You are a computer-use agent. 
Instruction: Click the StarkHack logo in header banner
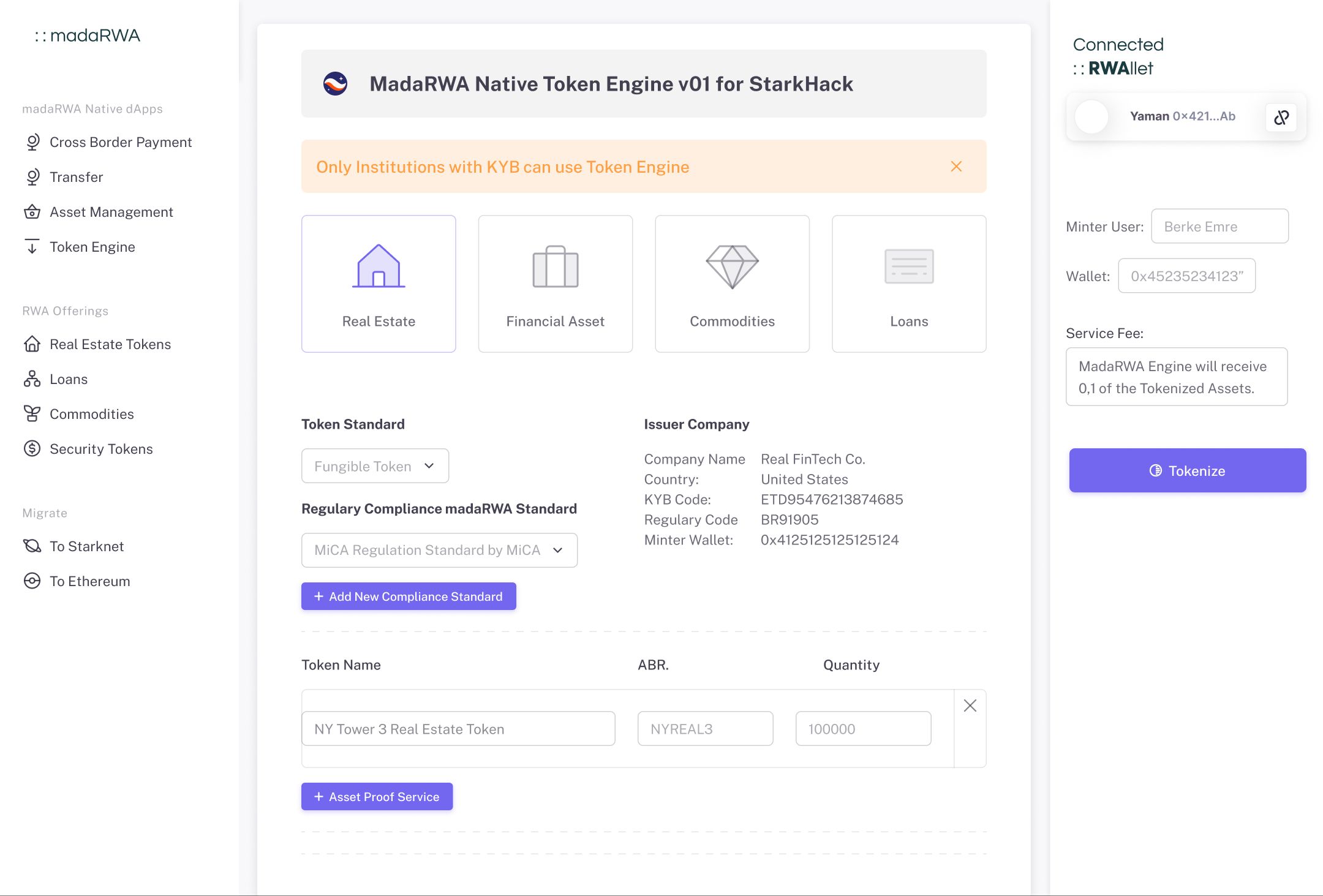(335, 83)
